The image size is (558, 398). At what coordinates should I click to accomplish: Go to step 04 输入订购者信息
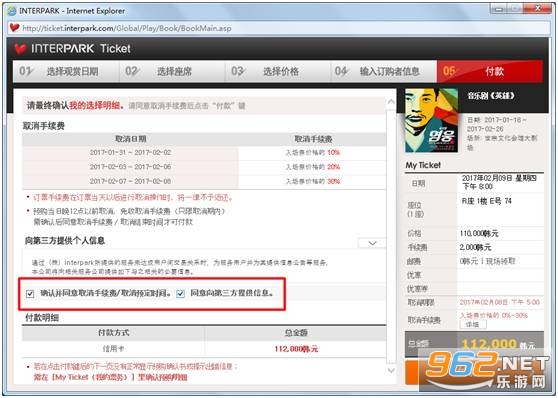click(x=384, y=71)
